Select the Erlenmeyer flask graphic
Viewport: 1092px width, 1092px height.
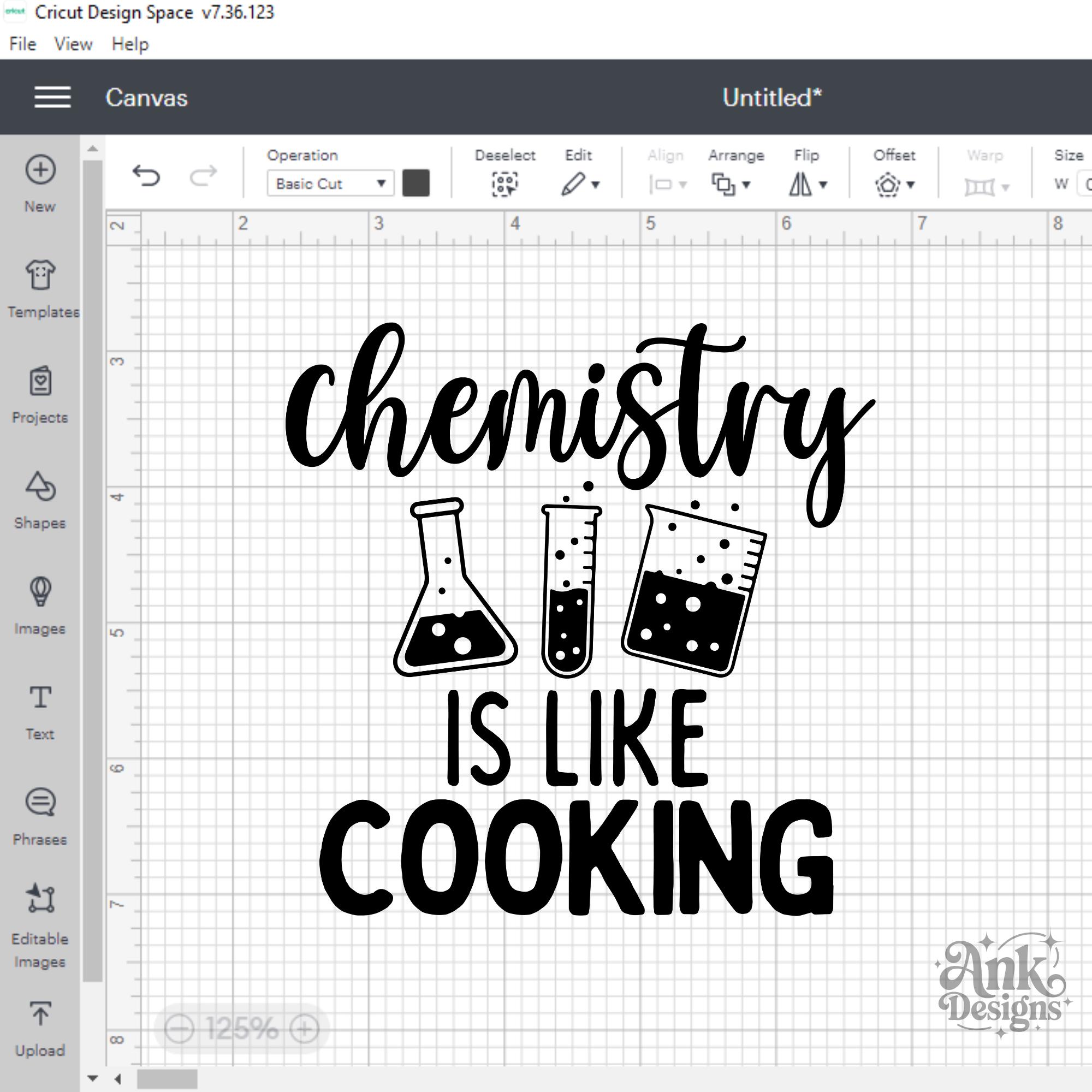click(x=455, y=587)
